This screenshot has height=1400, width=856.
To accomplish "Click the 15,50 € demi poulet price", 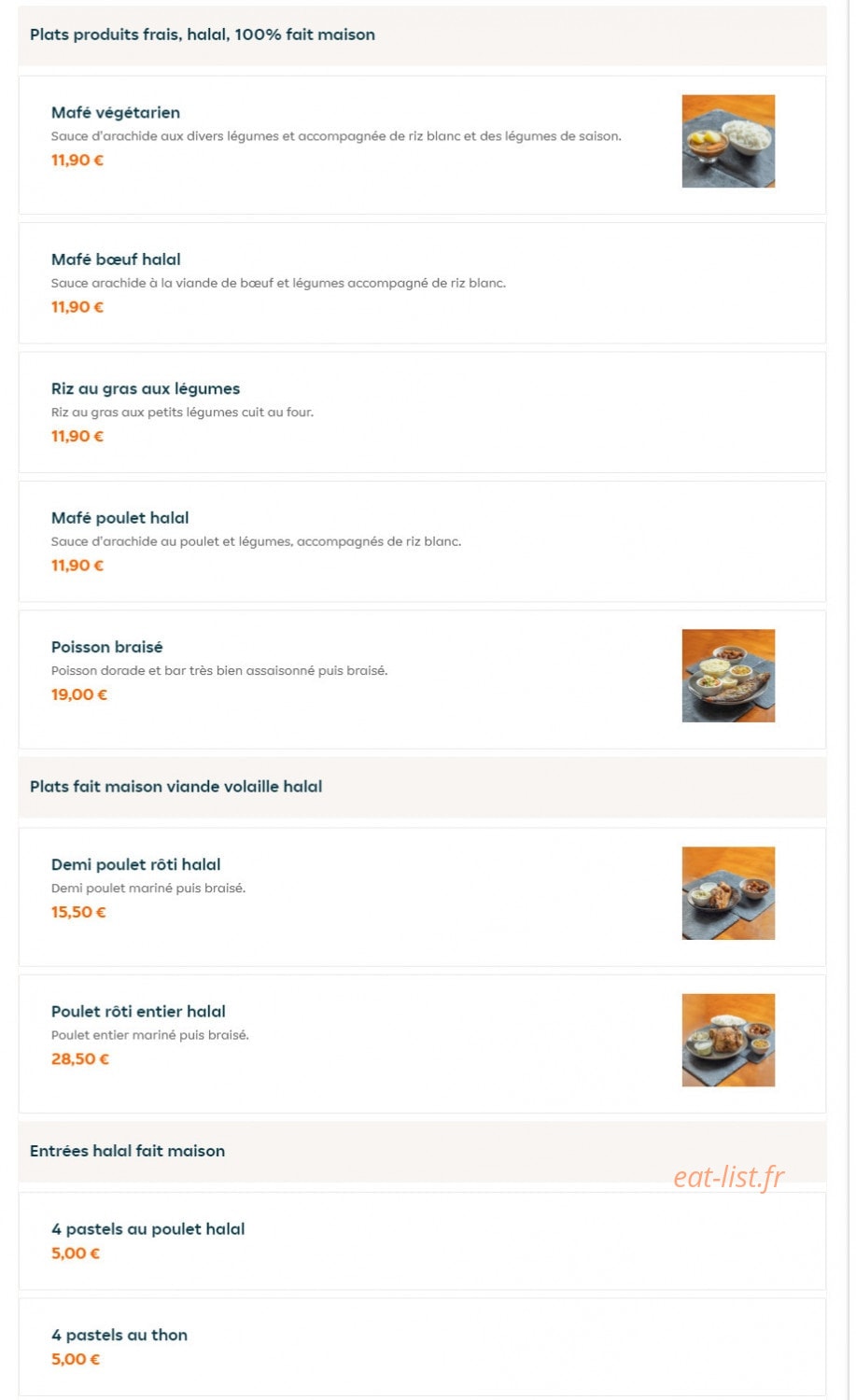I will pos(78,912).
